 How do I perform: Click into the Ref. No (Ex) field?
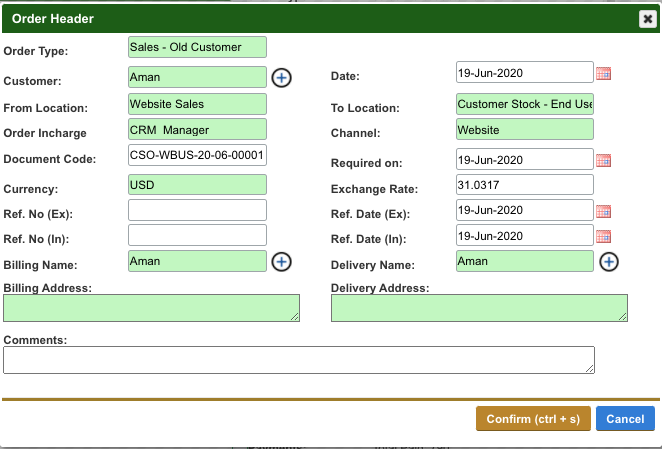[x=197, y=210]
